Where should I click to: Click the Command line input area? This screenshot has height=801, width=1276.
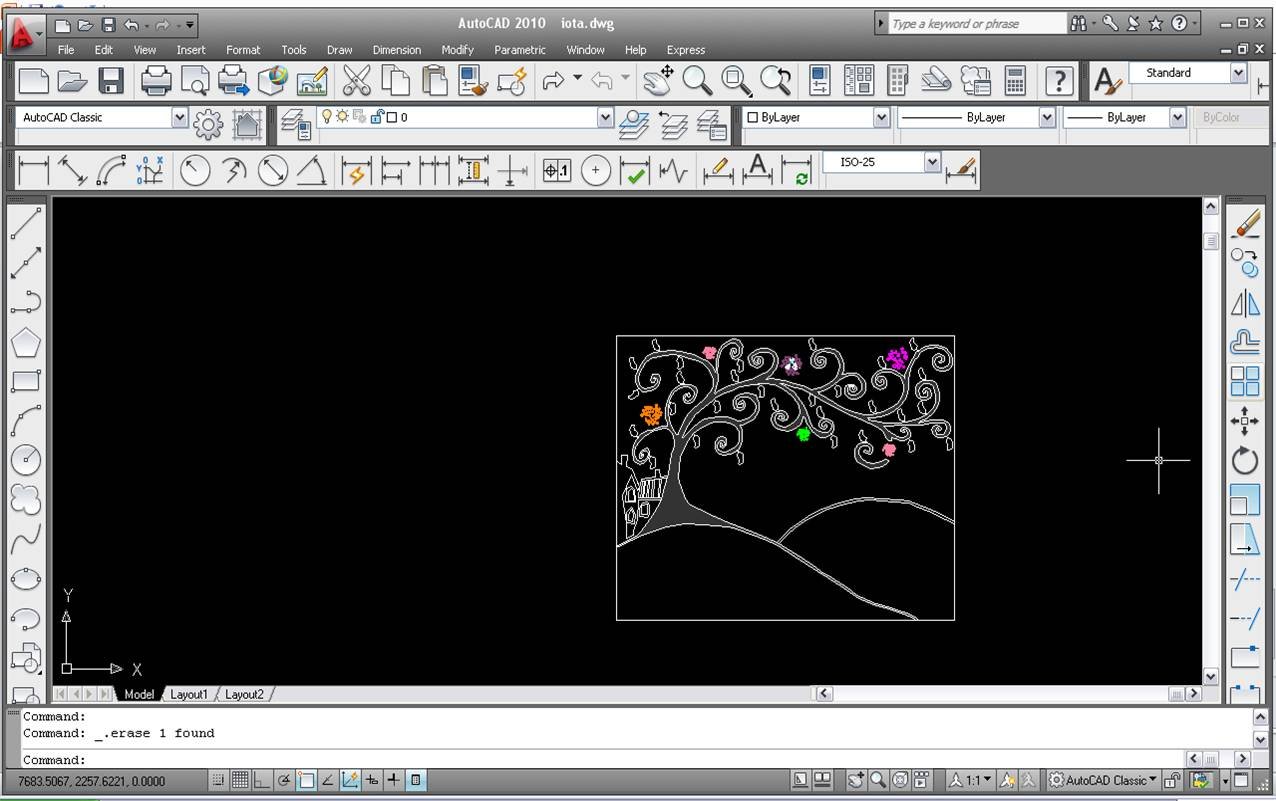[x=600, y=760]
